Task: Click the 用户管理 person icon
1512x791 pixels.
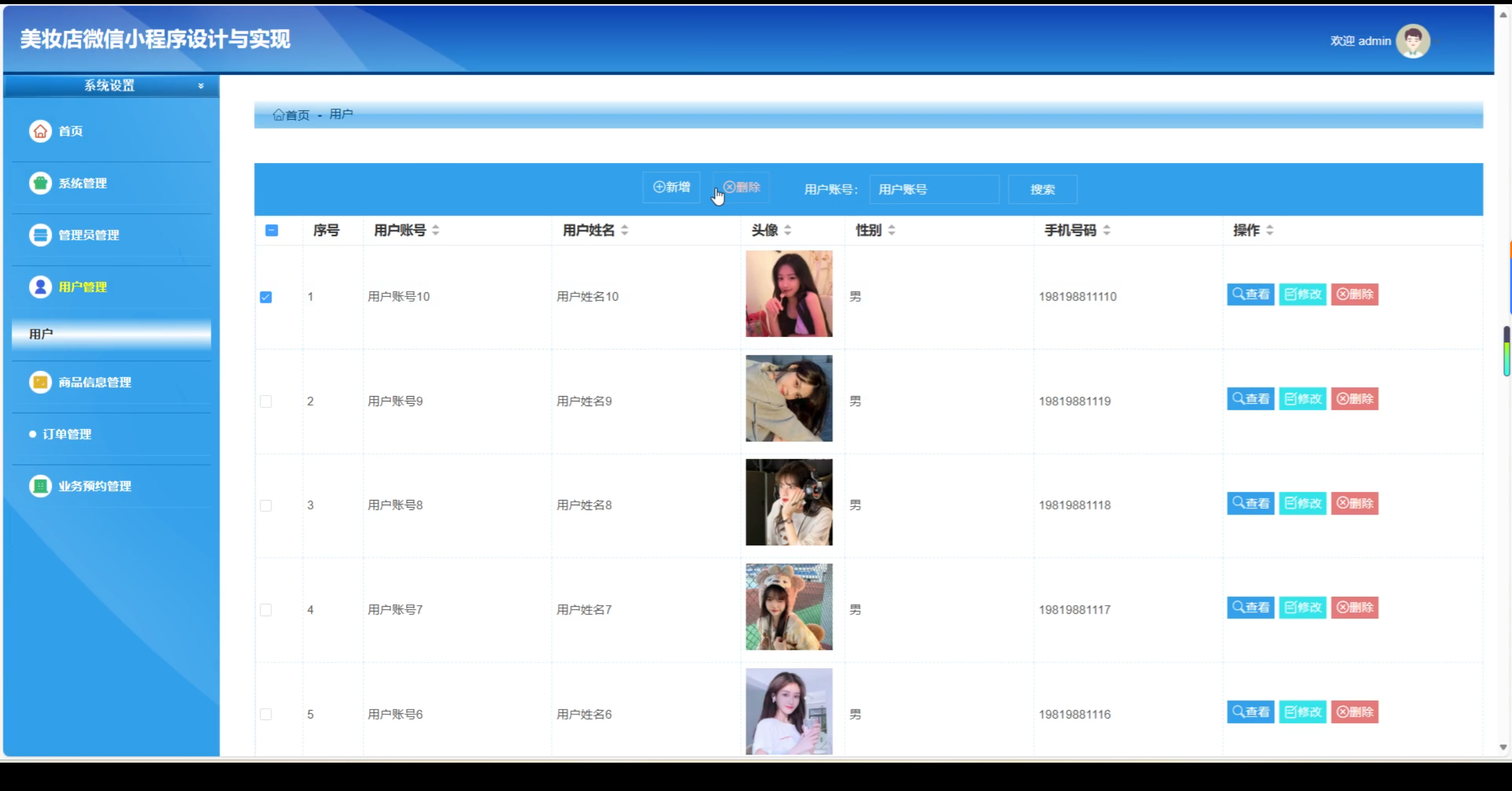Action: coord(40,287)
